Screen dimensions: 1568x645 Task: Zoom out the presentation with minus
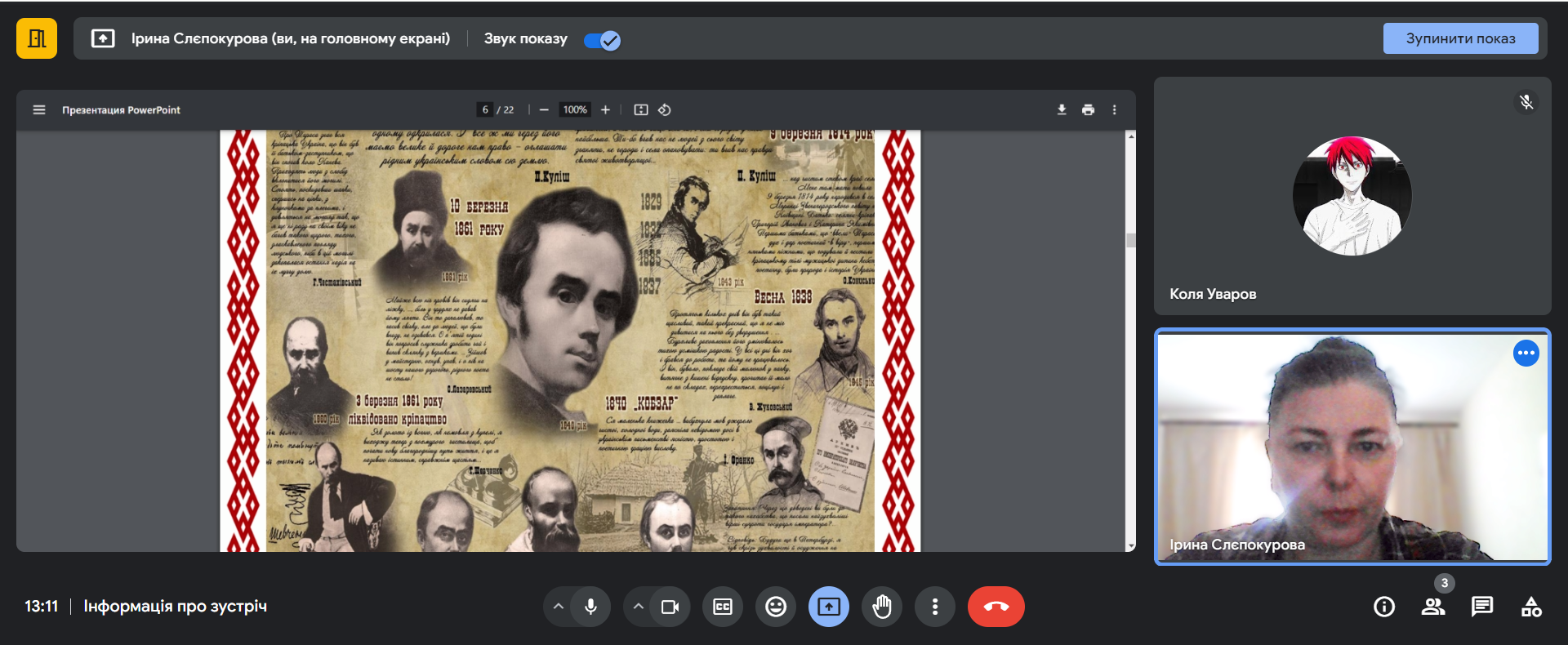click(544, 109)
